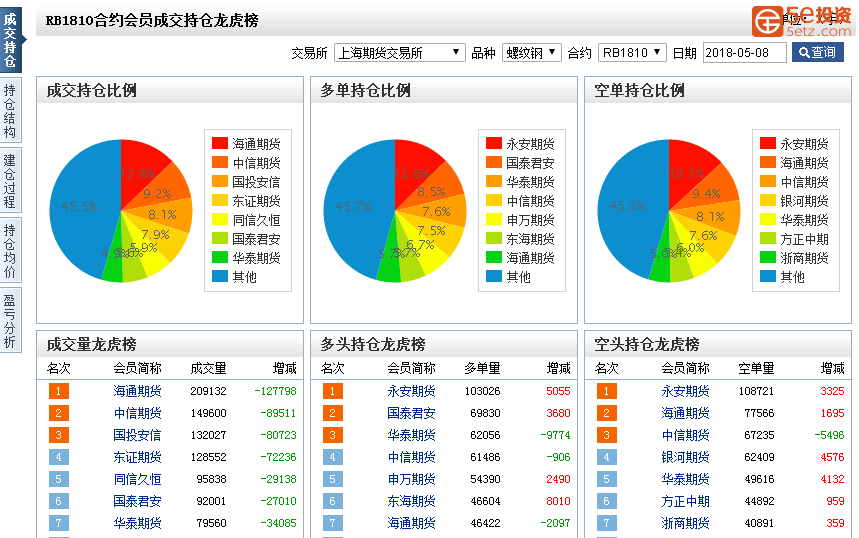This screenshot has height=538, width=859.
Task: Open 国泰君安 link in 成交量龙虎榜
Action: click(x=137, y=501)
